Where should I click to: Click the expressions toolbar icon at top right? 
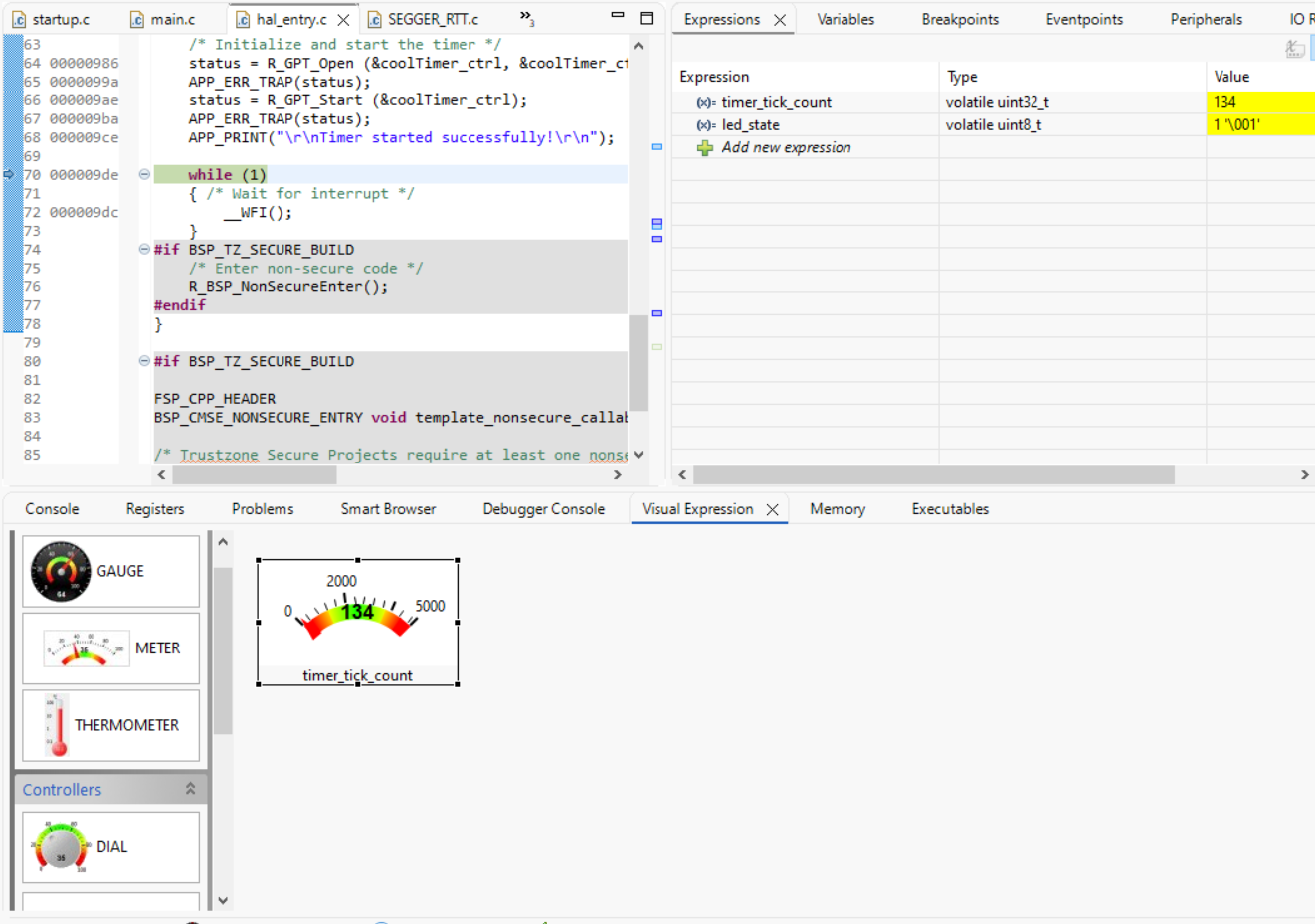[x=1294, y=48]
